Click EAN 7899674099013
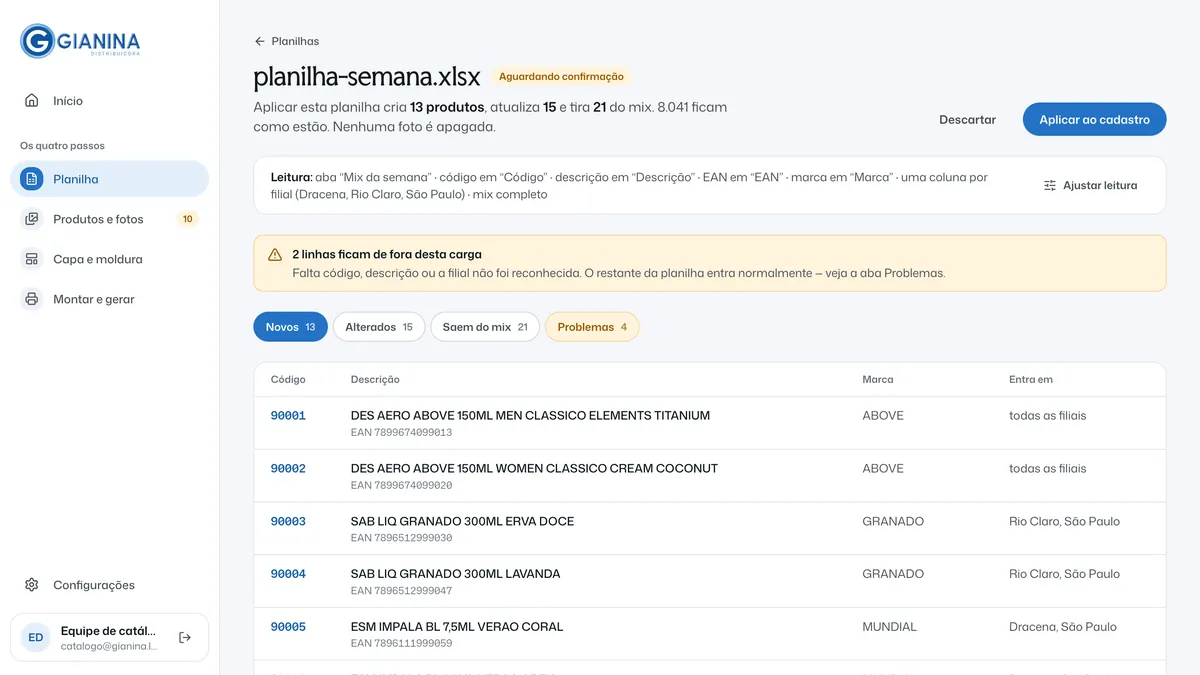Viewport: 1200px width, 675px height. click(401, 432)
